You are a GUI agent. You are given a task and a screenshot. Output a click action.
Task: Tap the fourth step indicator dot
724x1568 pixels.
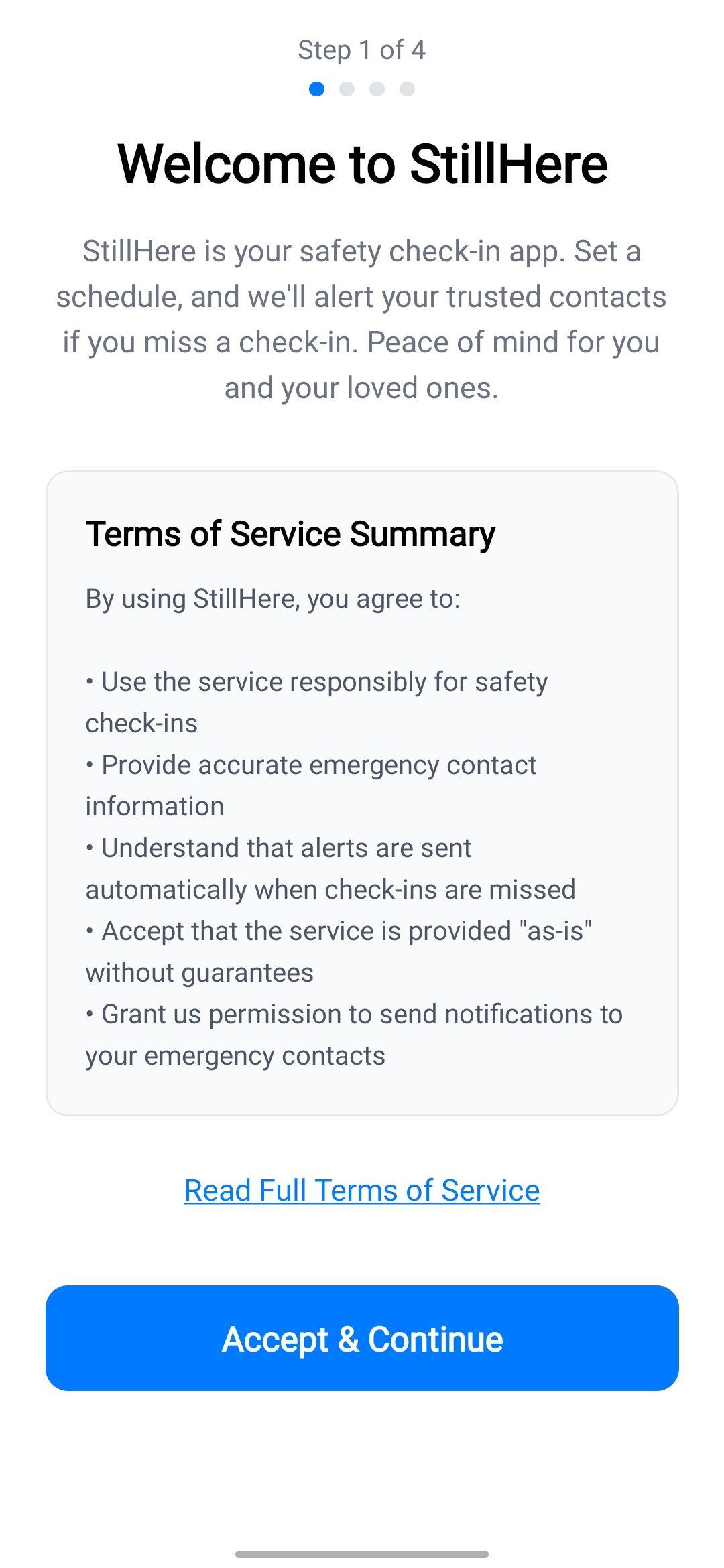tap(407, 89)
